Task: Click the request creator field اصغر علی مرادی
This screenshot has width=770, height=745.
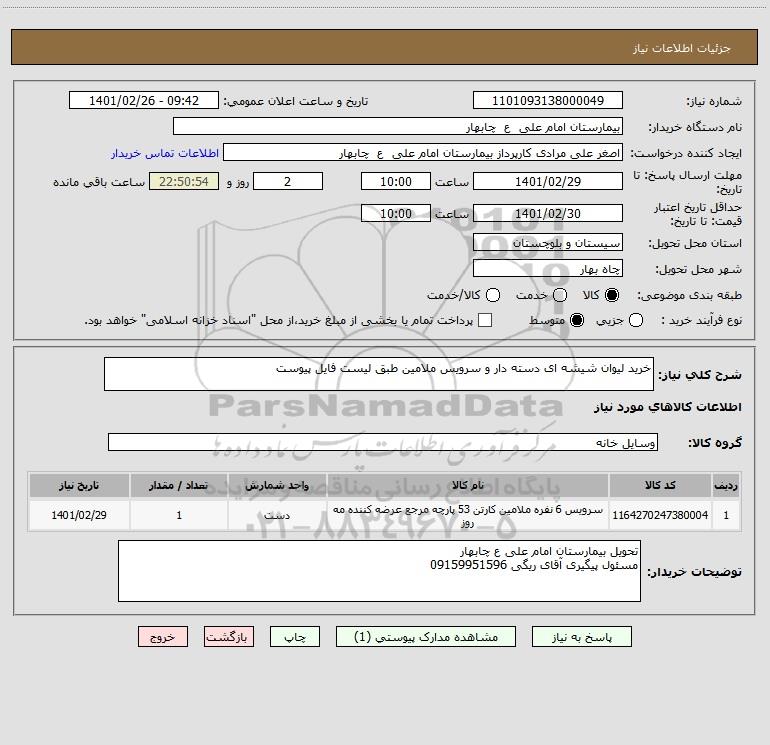Action: tap(423, 152)
